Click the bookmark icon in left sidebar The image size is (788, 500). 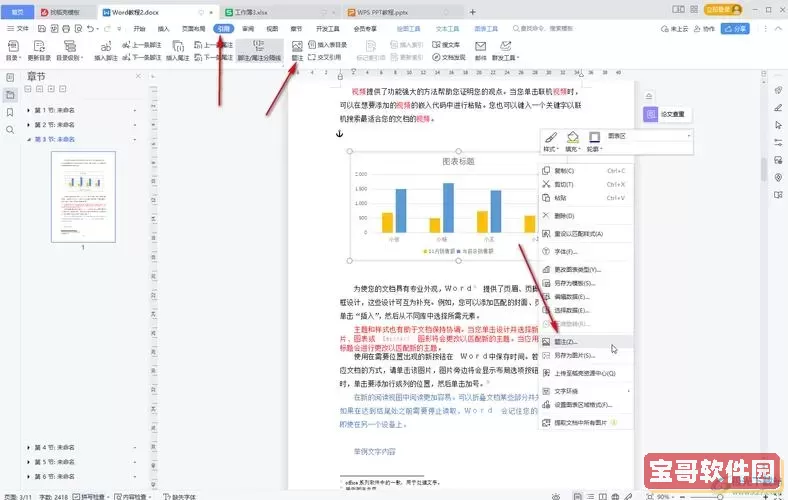pos(10,113)
